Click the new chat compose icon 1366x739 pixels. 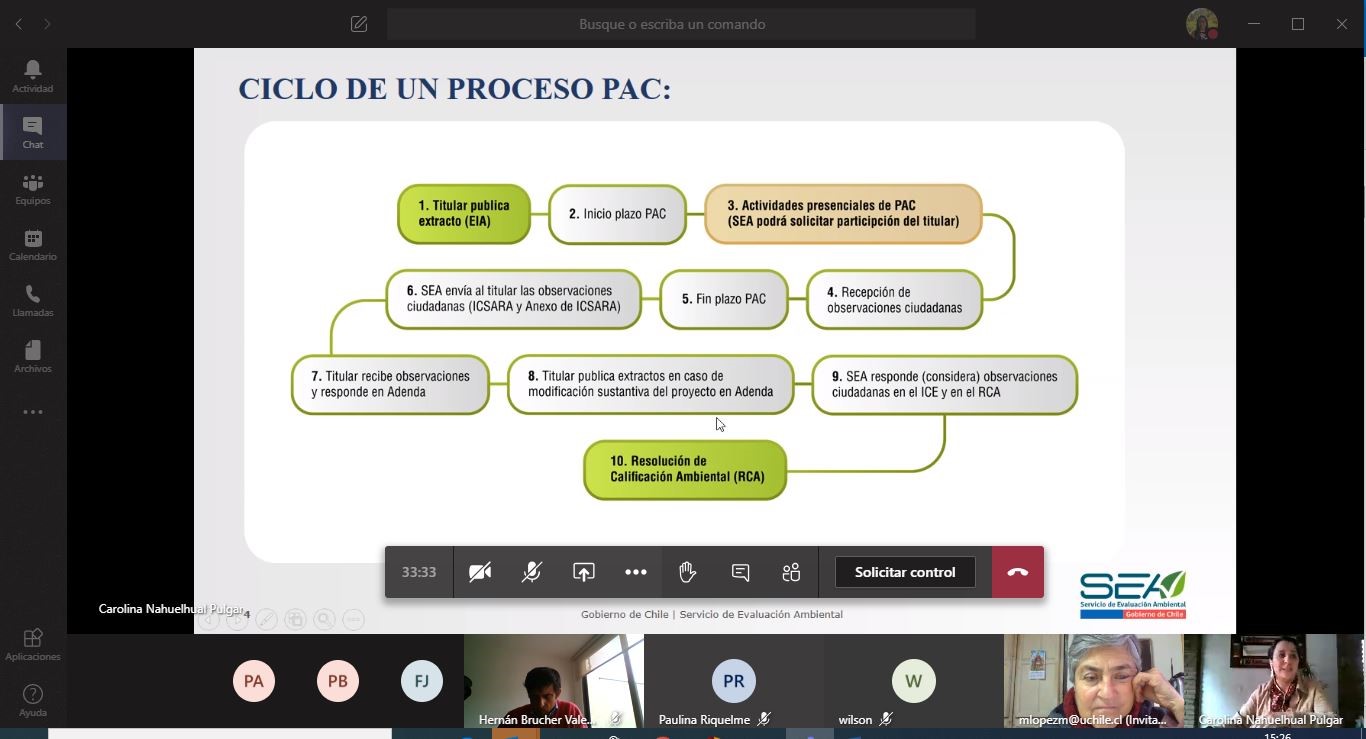359,24
